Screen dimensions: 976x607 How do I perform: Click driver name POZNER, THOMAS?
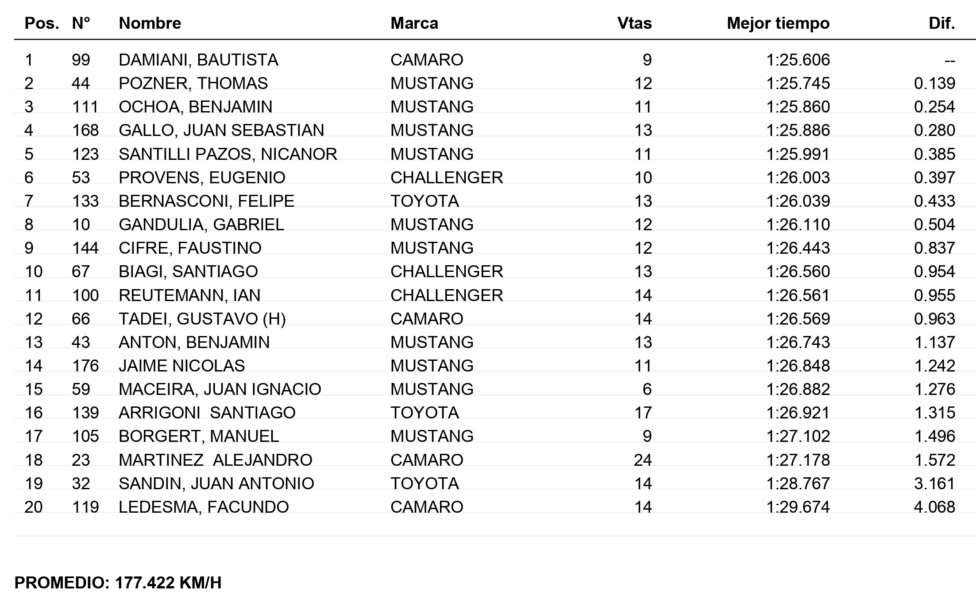(193, 83)
